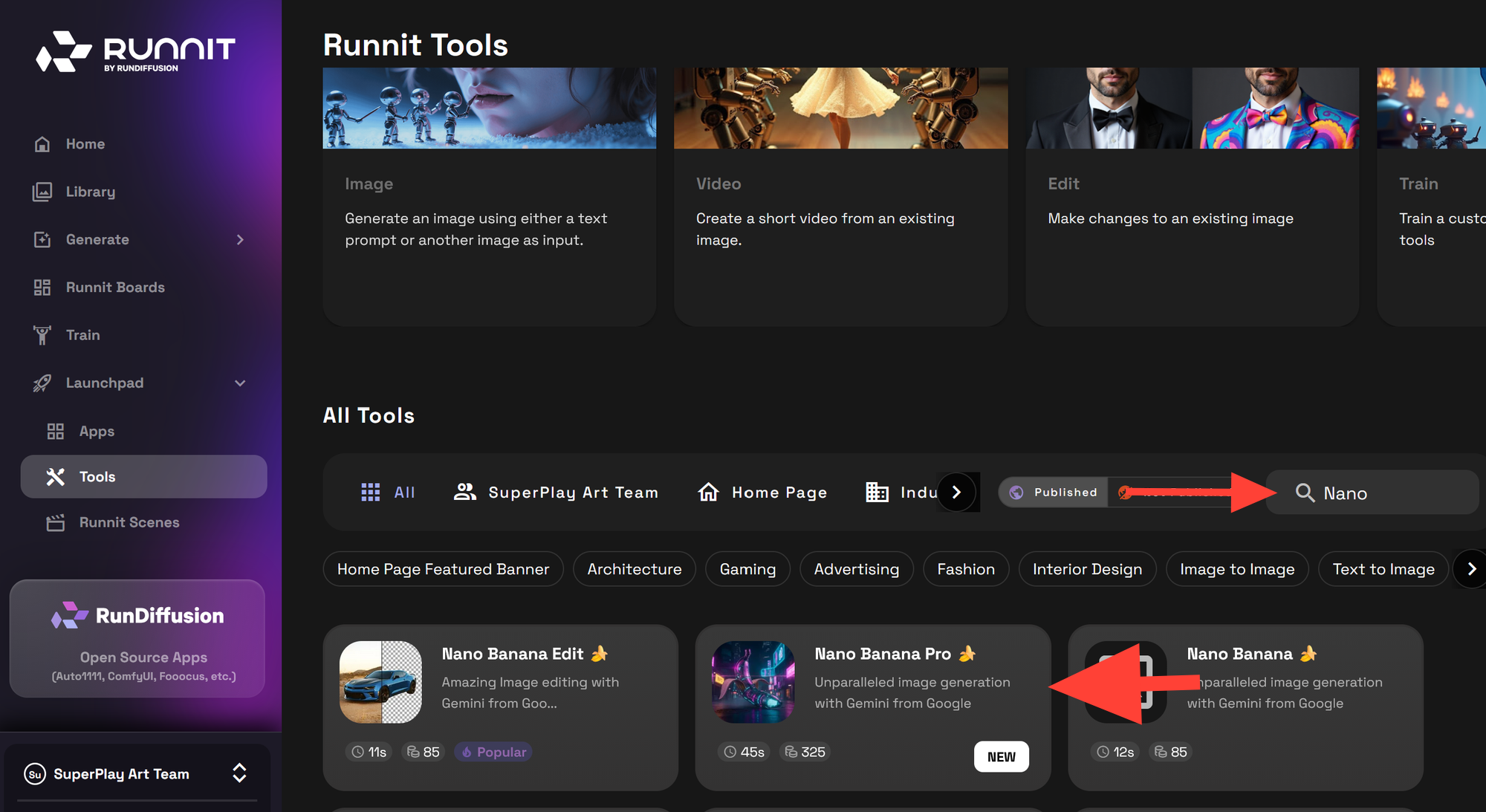
Task: Toggle the Published filter
Action: [x=1054, y=493]
